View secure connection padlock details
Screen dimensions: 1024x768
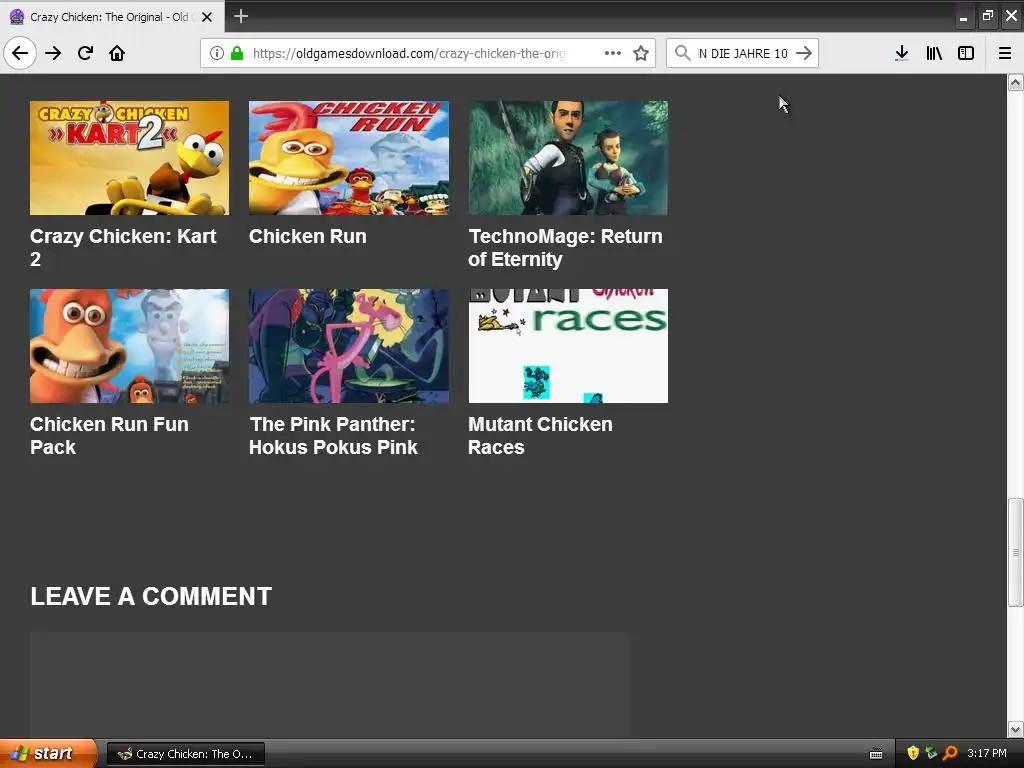tap(237, 54)
